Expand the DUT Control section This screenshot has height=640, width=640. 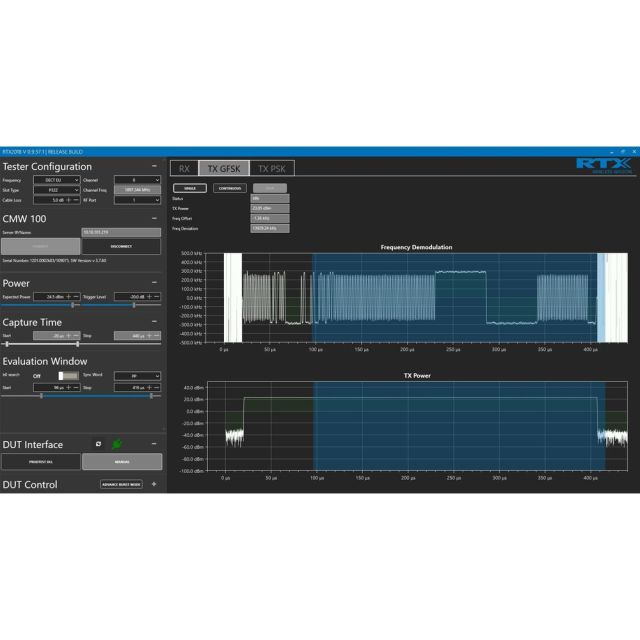[x=154, y=485]
